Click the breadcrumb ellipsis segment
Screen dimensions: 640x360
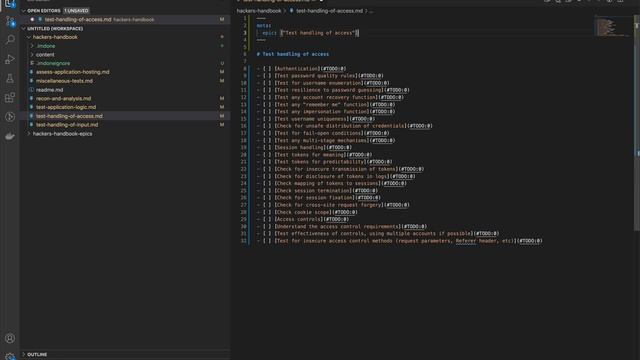coord(371,11)
